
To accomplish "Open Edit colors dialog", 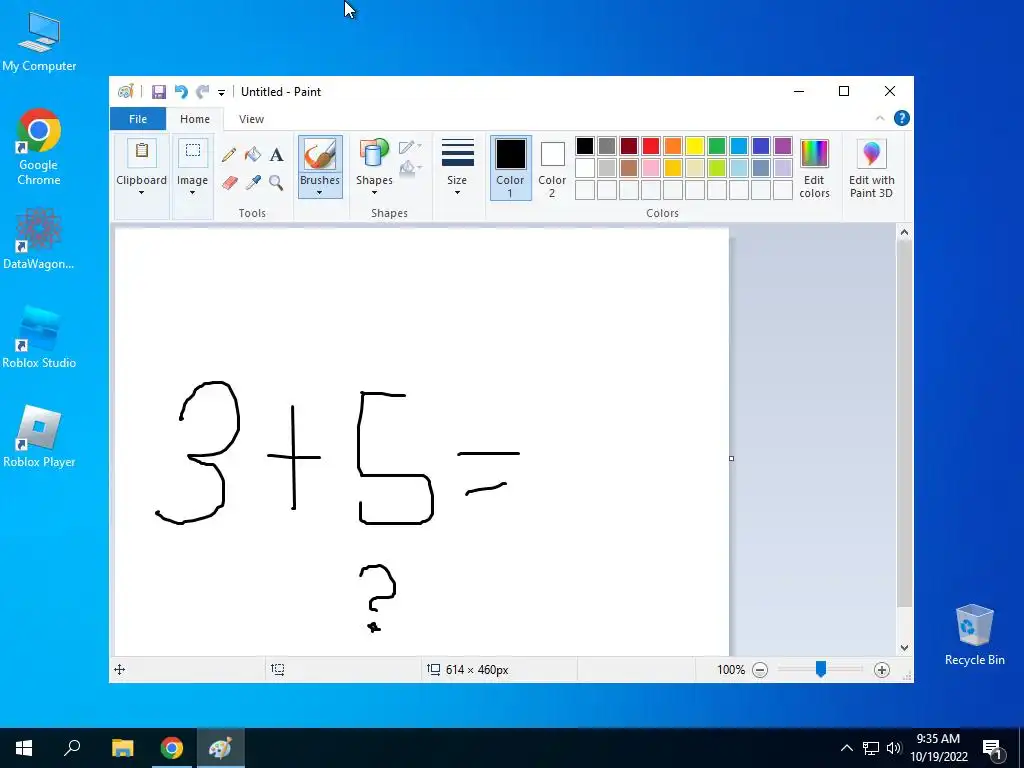I will click(814, 168).
